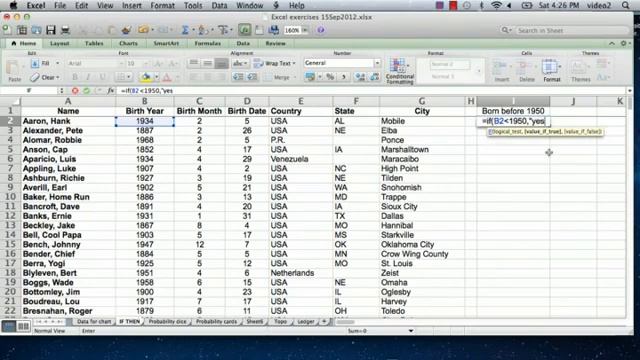
Task: Click the new workbook icon
Action: (x=7, y=30)
